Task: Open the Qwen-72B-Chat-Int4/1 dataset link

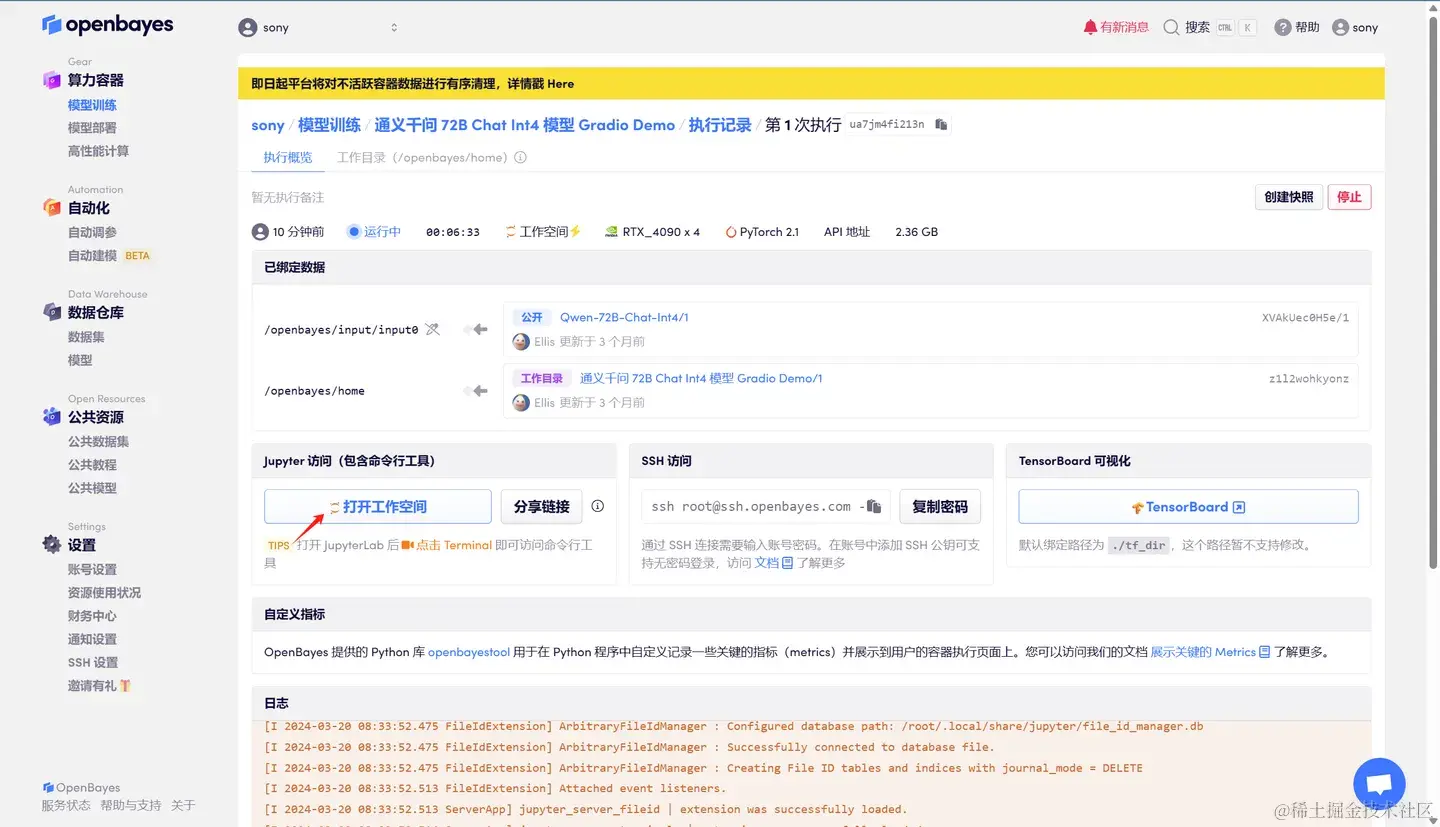Action: pos(624,317)
